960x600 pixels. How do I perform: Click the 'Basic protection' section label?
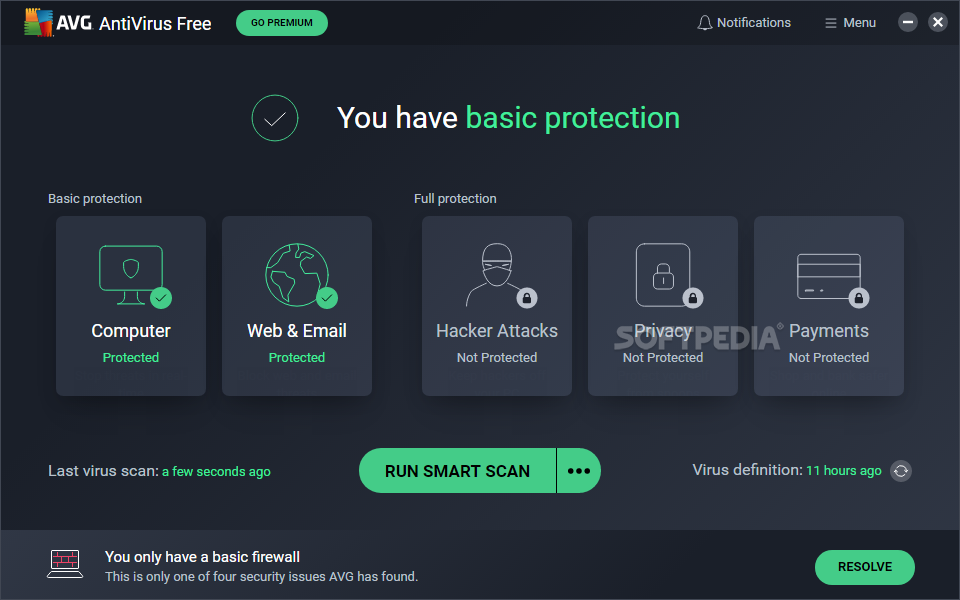pyautogui.click(x=95, y=199)
